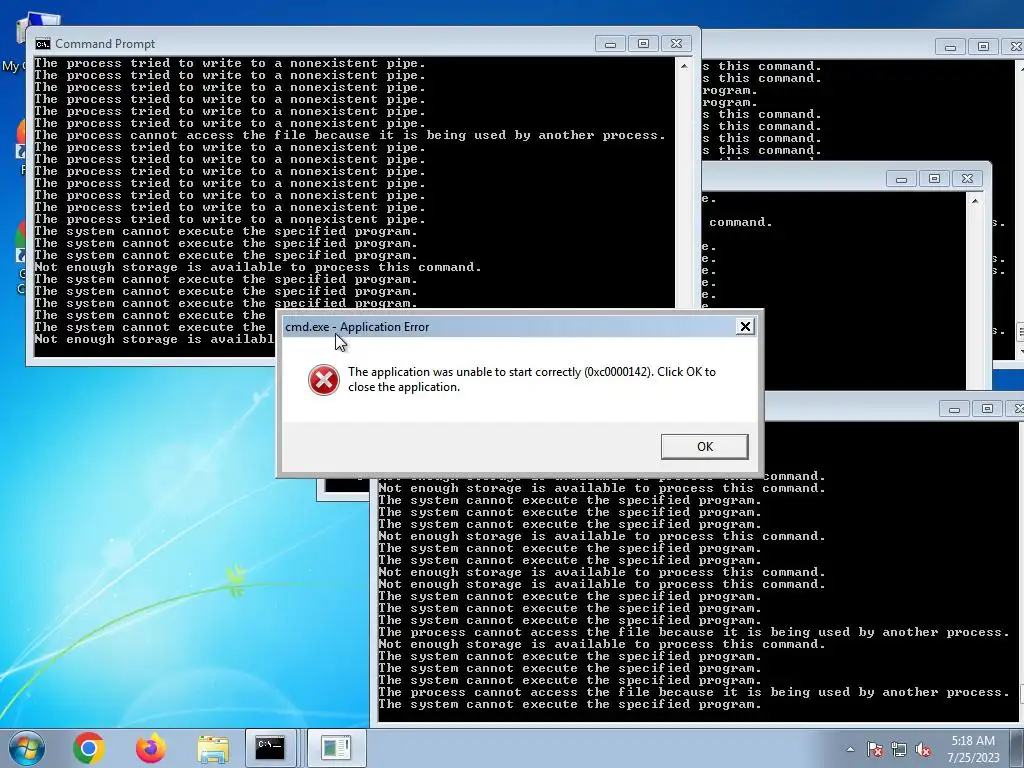Show hidden tray icons arrow
The width and height of the screenshot is (1024, 768).
[x=850, y=749]
